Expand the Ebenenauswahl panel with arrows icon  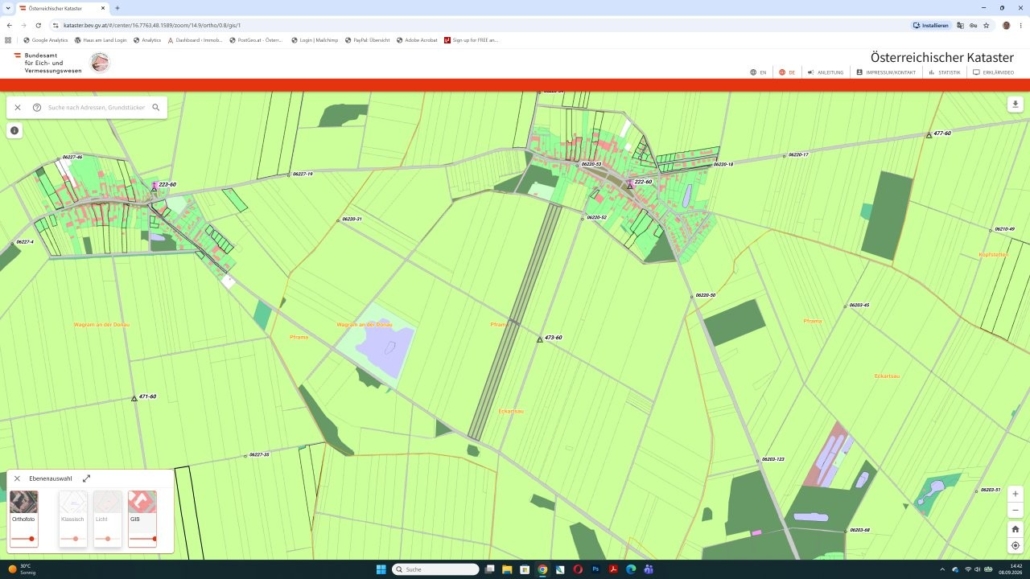(86, 478)
